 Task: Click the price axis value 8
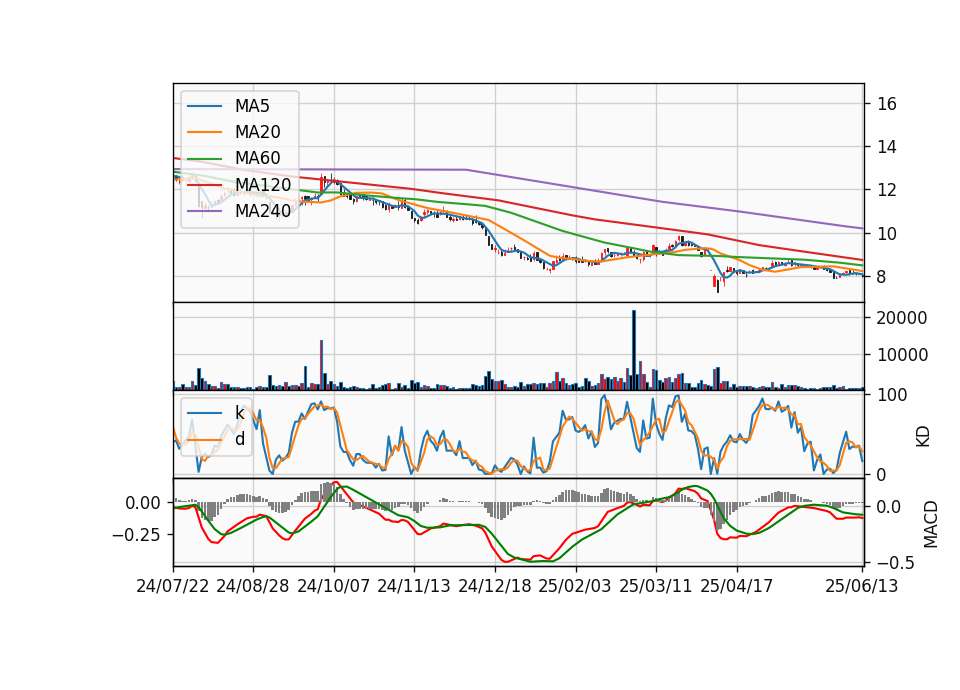881,277
